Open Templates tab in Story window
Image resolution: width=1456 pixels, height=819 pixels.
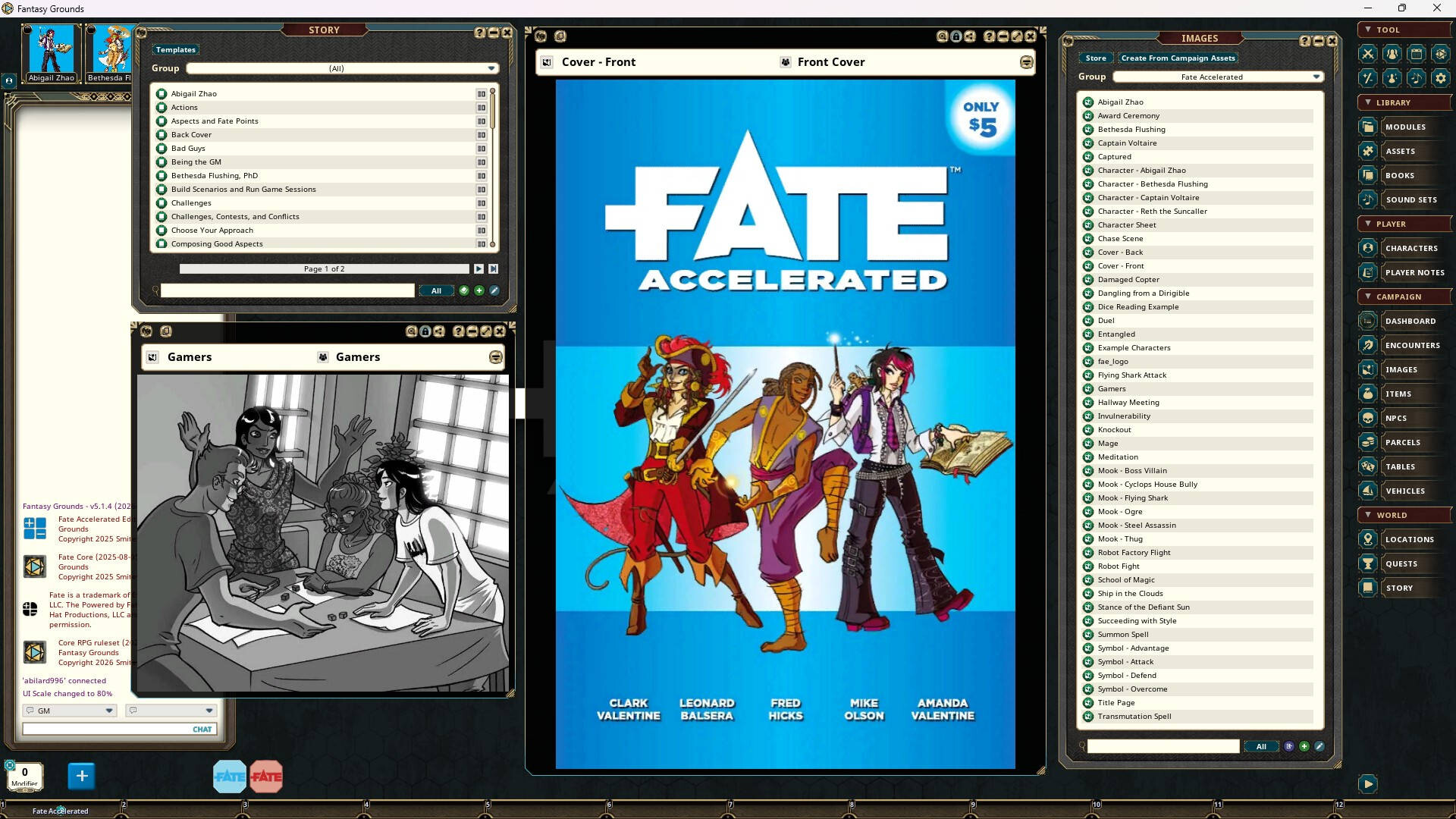pyautogui.click(x=176, y=50)
